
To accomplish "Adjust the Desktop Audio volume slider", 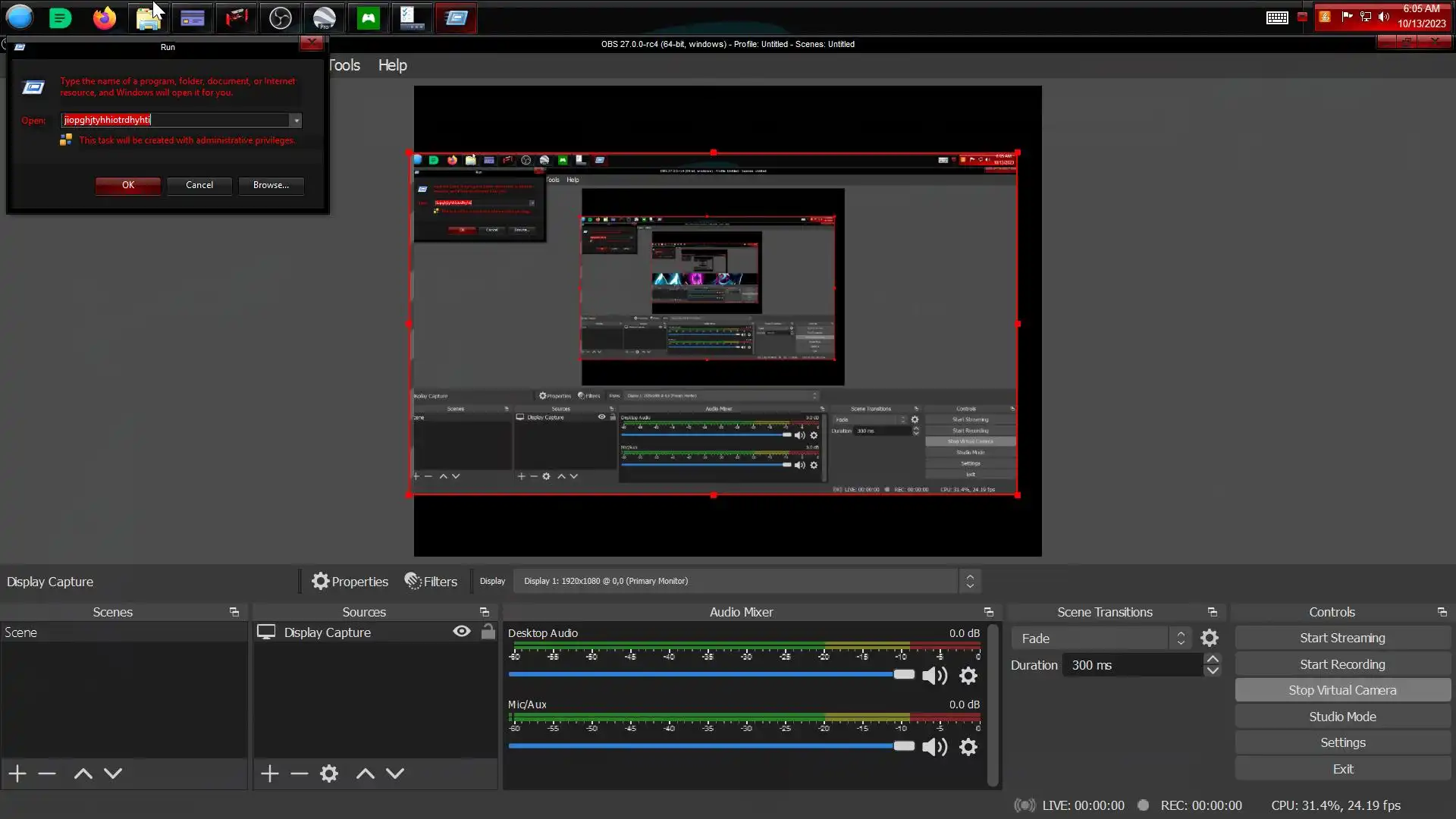I will [903, 674].
